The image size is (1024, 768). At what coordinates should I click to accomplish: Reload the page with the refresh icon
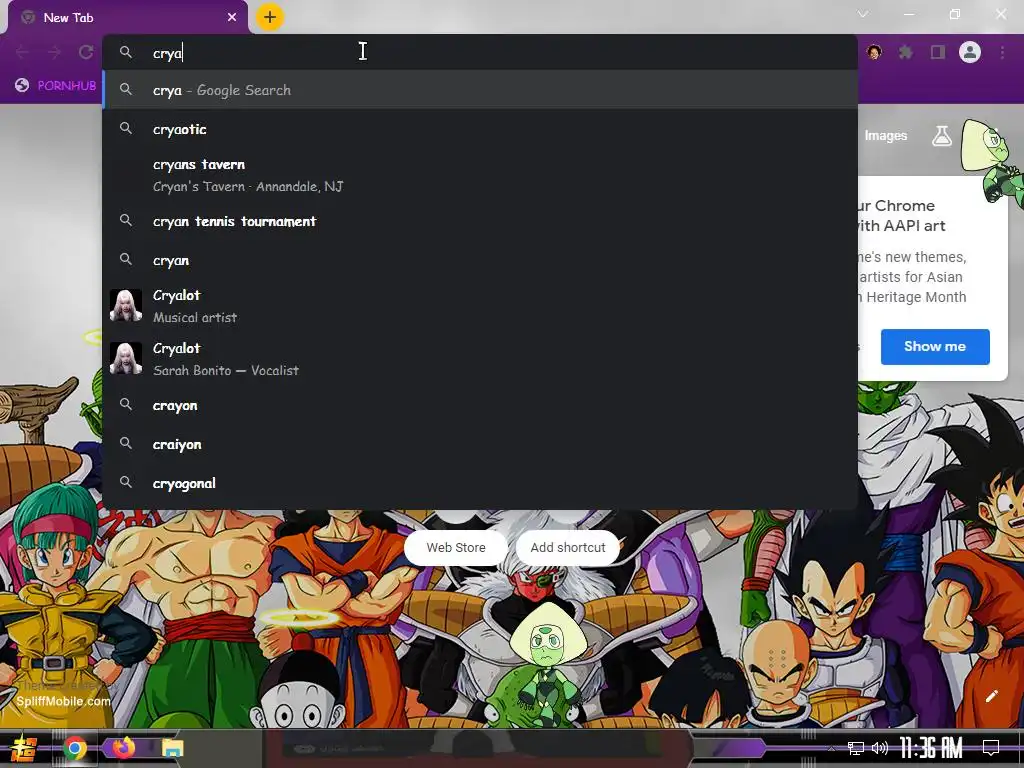coord(86,52)
